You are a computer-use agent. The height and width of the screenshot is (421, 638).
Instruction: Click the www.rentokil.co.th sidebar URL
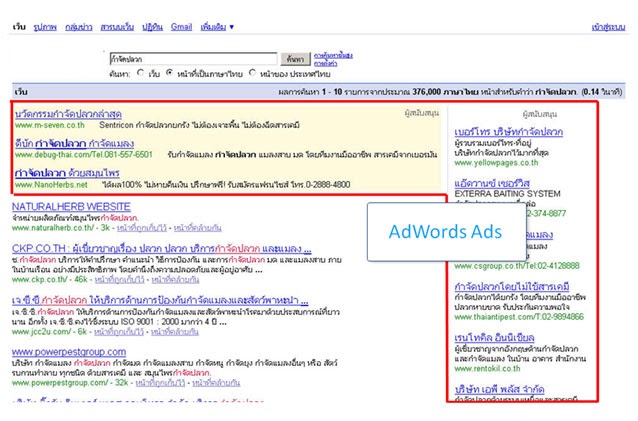tap(487, 369)
